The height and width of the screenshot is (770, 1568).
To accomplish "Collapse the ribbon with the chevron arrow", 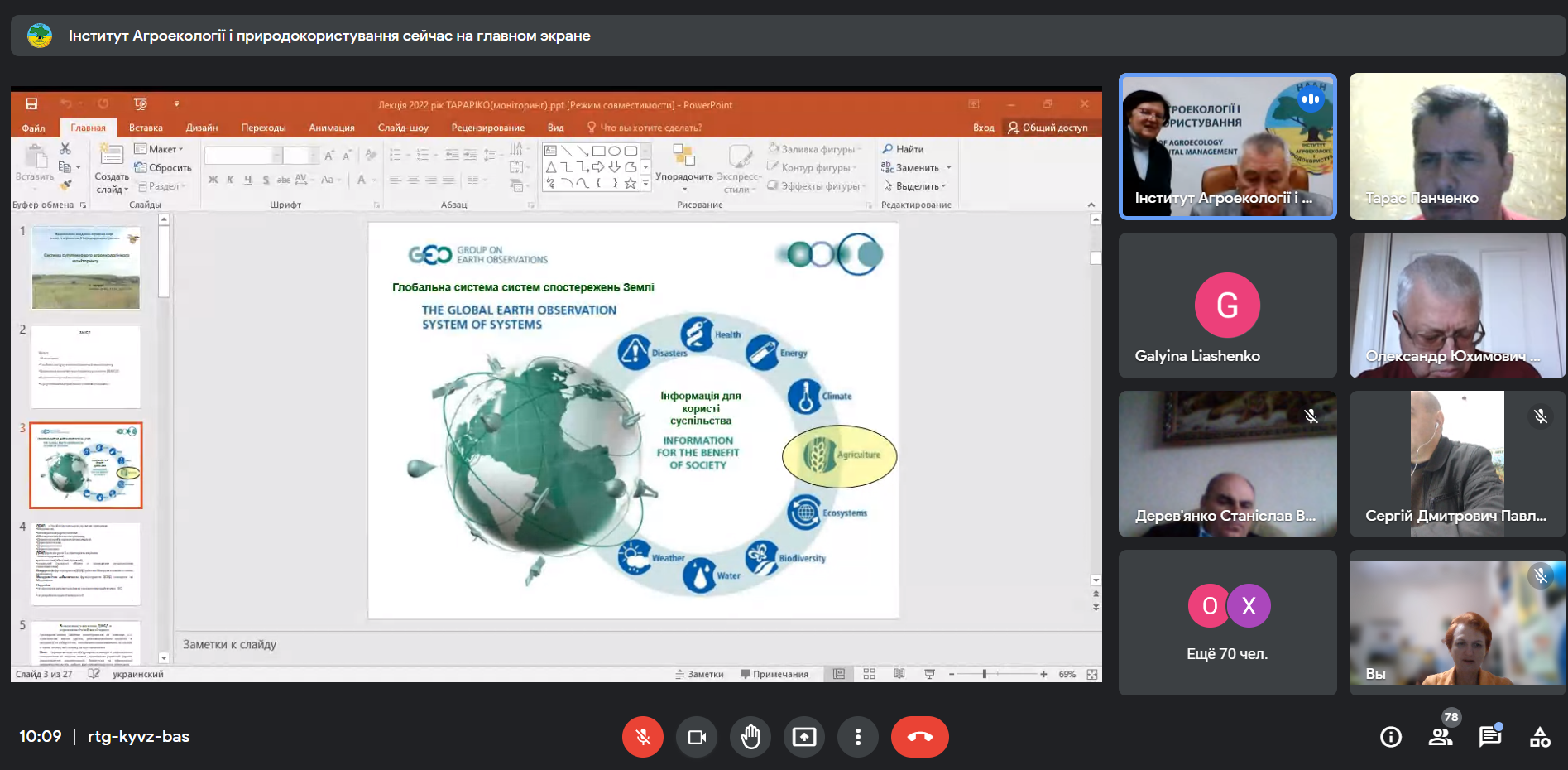I will [x=1091, y=205].
